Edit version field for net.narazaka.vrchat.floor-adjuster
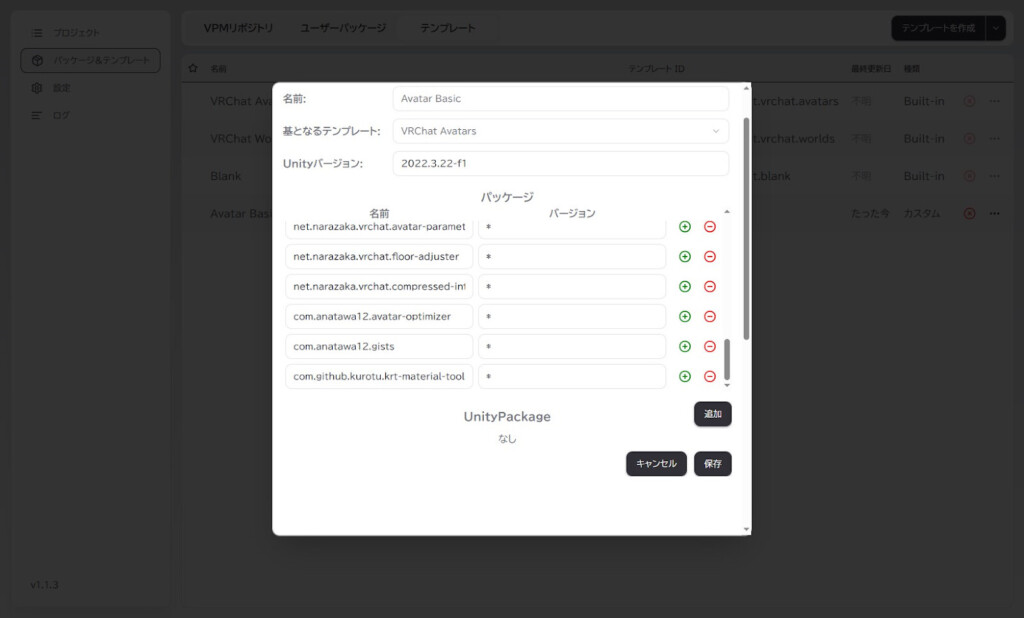 pos(572,257)
